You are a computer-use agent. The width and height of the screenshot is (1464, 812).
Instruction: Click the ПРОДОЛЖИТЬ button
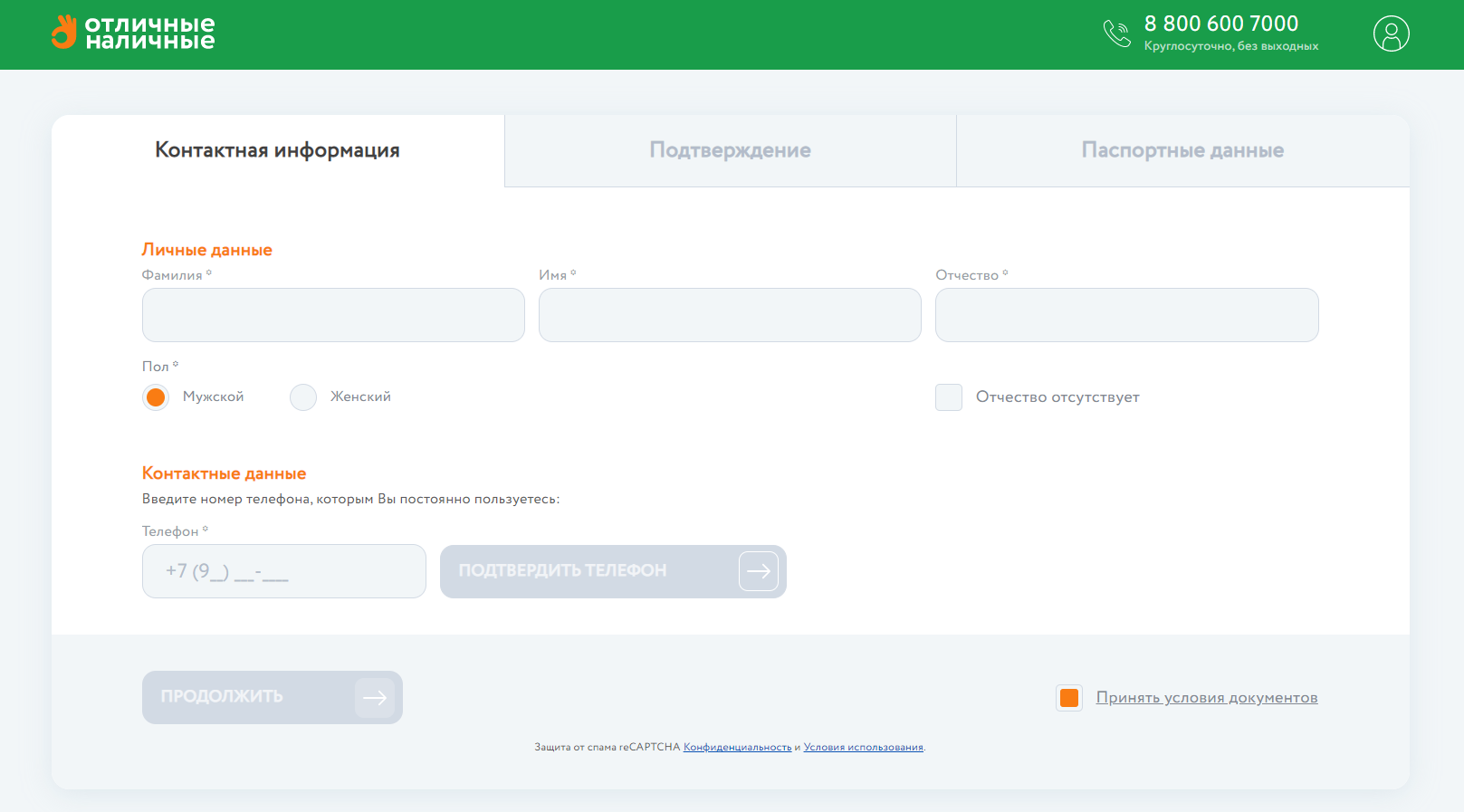pos(273,698)
